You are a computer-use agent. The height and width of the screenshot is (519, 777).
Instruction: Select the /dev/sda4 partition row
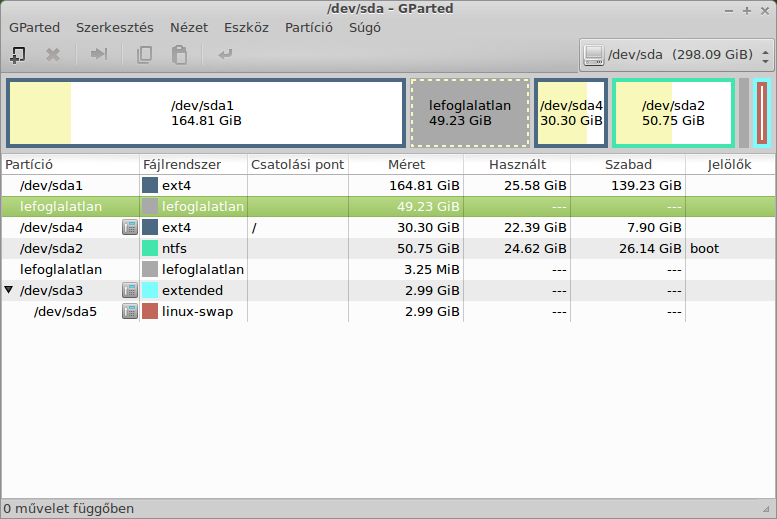pyautogui.click(x=388, y=228)
